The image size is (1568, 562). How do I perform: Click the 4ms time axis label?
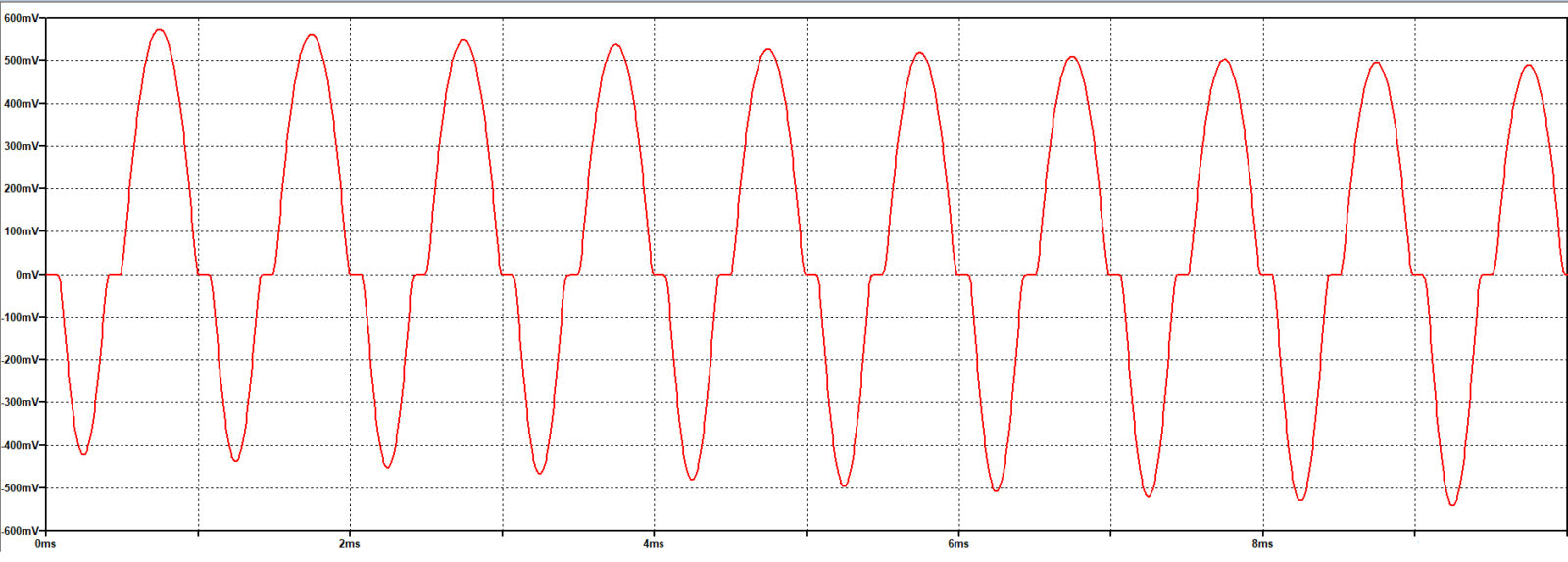coord(654,544)
